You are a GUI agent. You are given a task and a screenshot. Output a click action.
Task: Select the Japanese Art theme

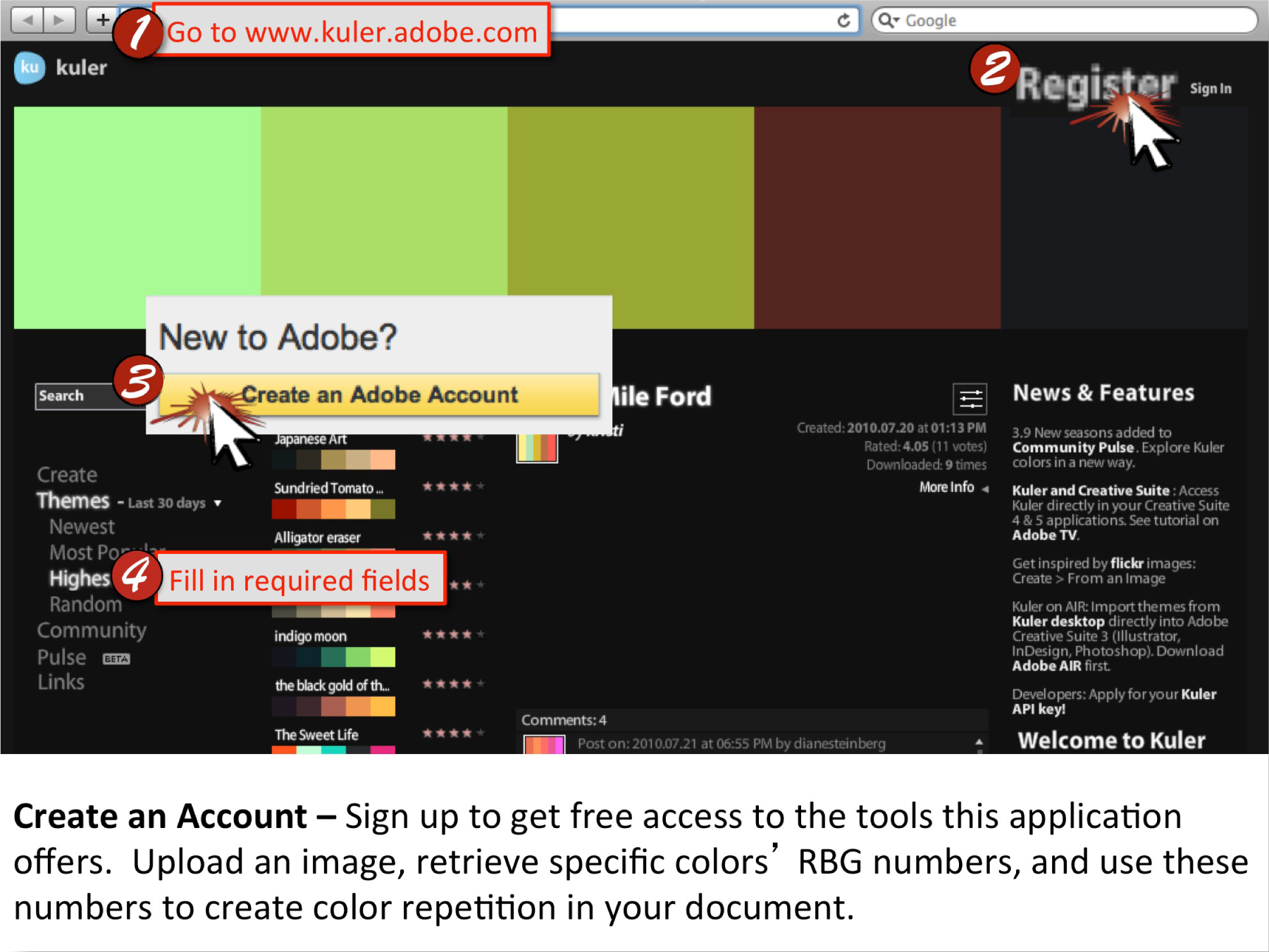pyautogui.click(x=311, y=439)
